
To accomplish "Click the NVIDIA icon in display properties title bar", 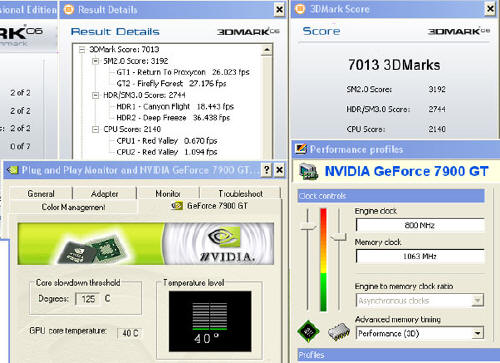I will point(13,170).
